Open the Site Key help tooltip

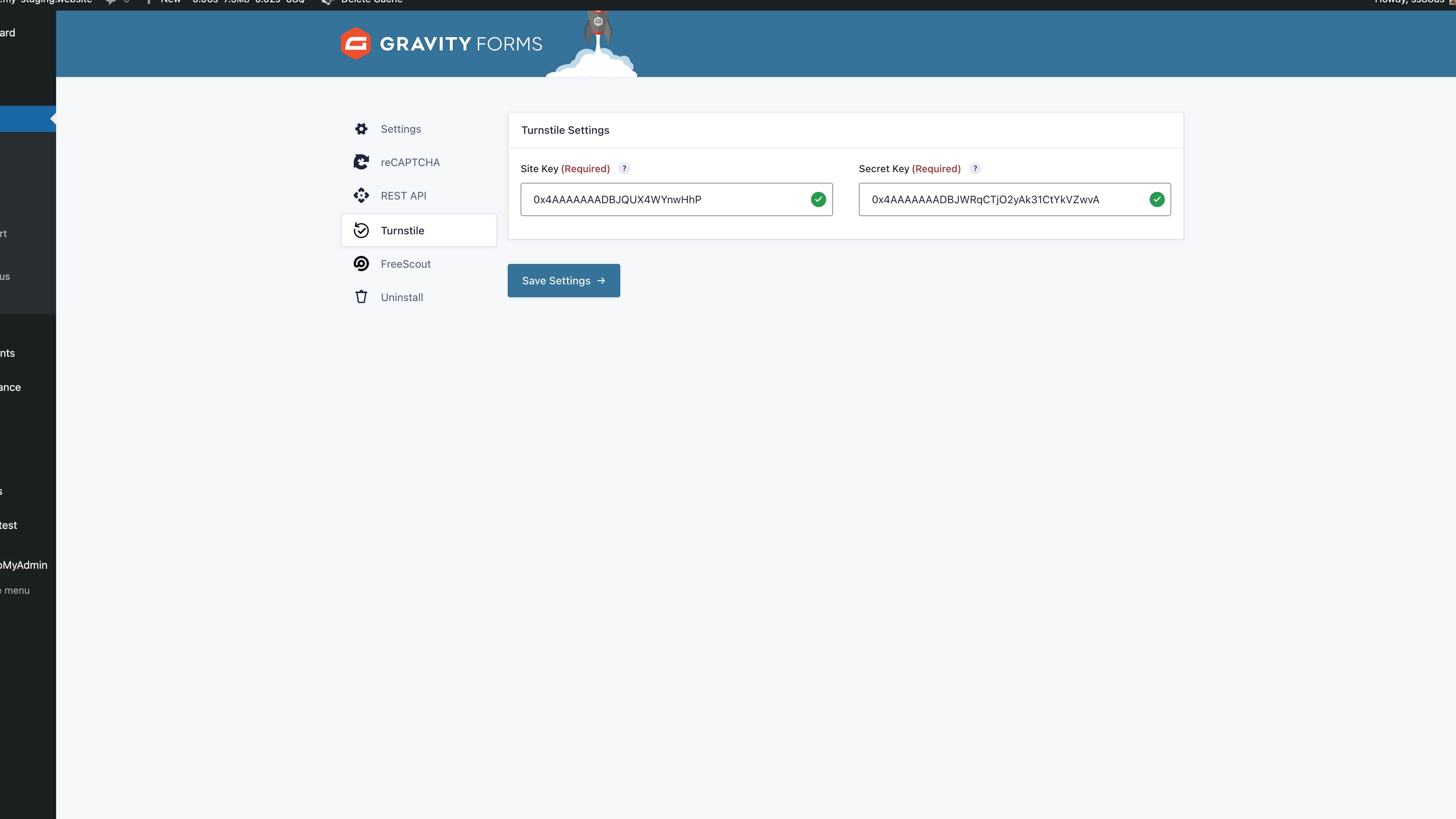point(624,168)
